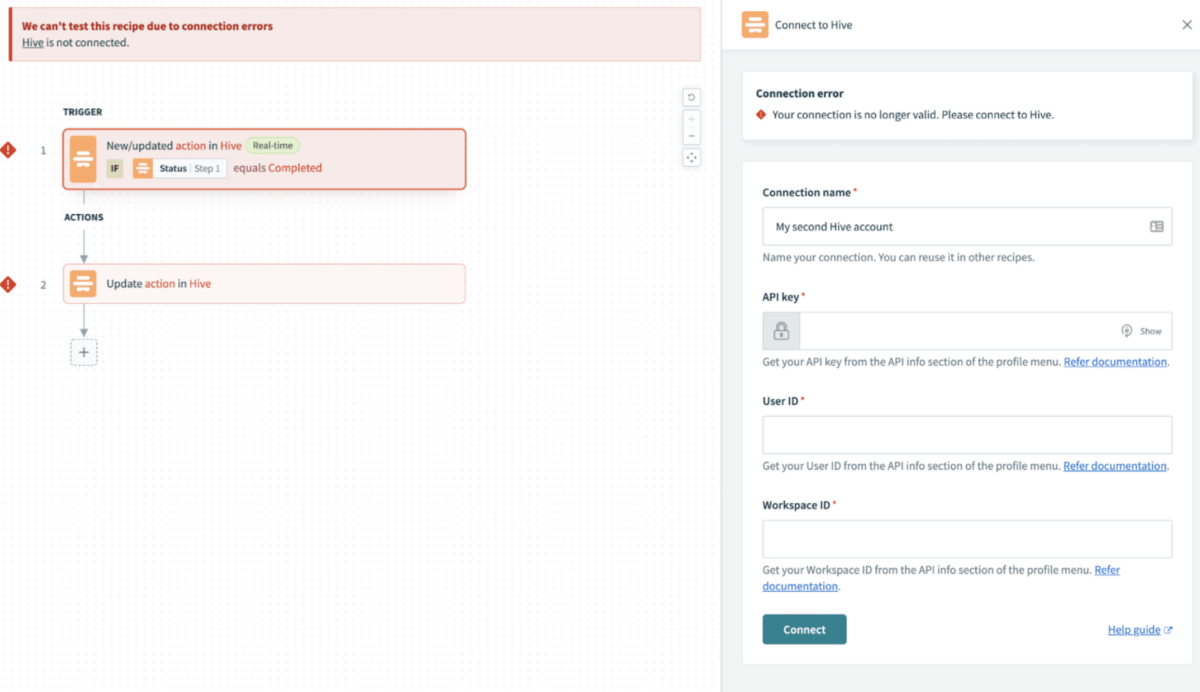Click the Hive icon in the trigger step
The image size is (1200, 692).
click(83, 159)
